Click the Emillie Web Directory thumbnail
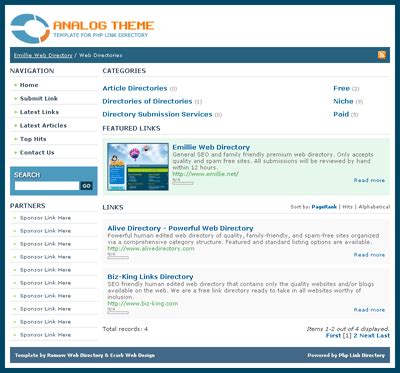Image resolution: width=400 pixels, height=373 pixels. 138,167
